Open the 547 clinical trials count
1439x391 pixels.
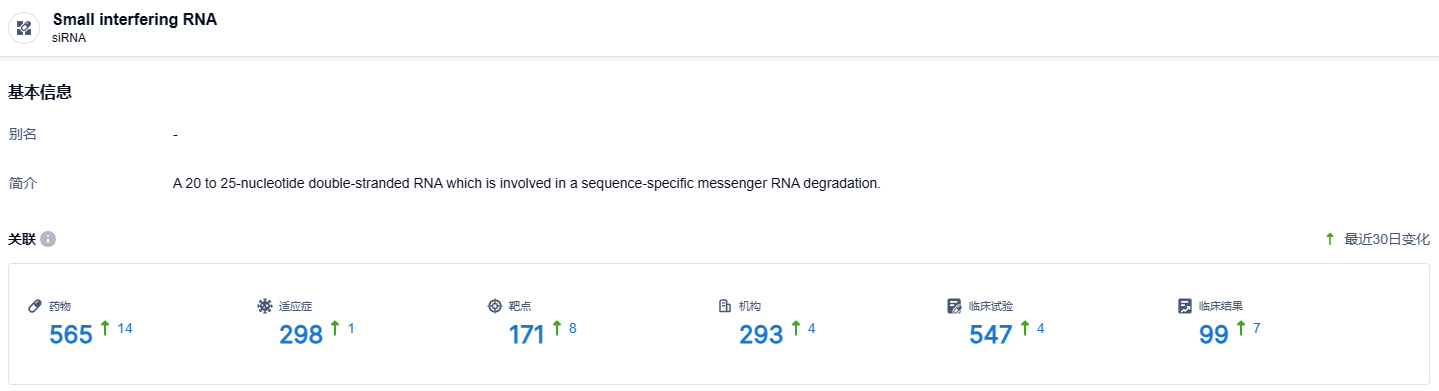[991, 335]
